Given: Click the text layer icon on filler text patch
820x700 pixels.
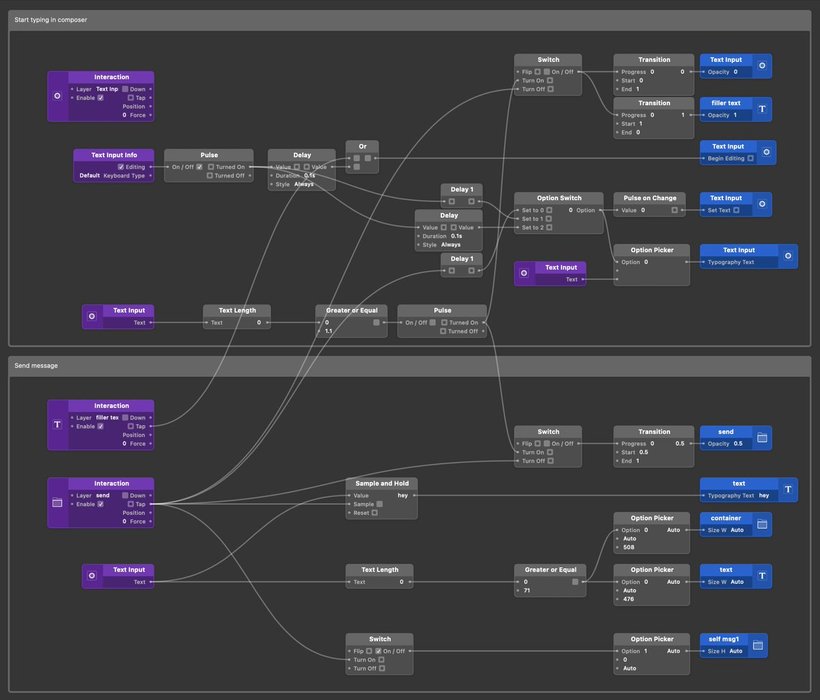Looking at the screenshot, I should [x=762, y=109].
